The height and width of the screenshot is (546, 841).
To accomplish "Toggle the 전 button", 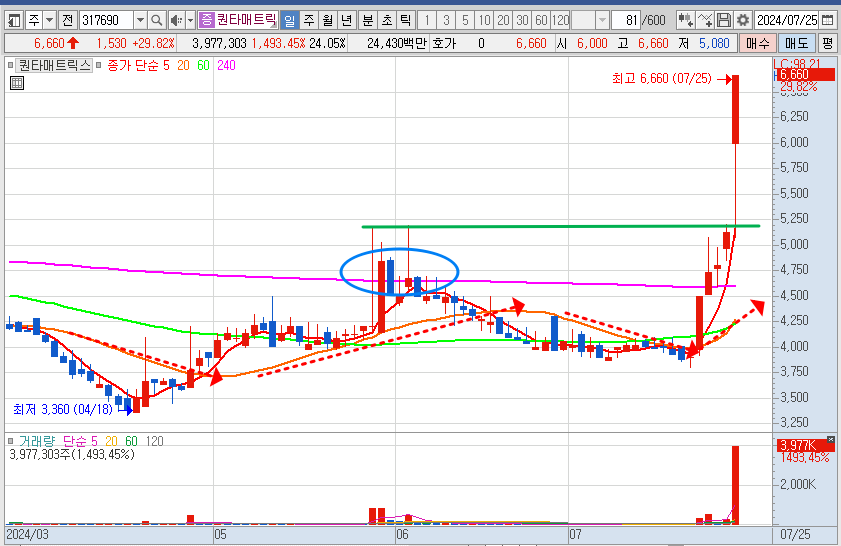I will click(x=67, y=20).
